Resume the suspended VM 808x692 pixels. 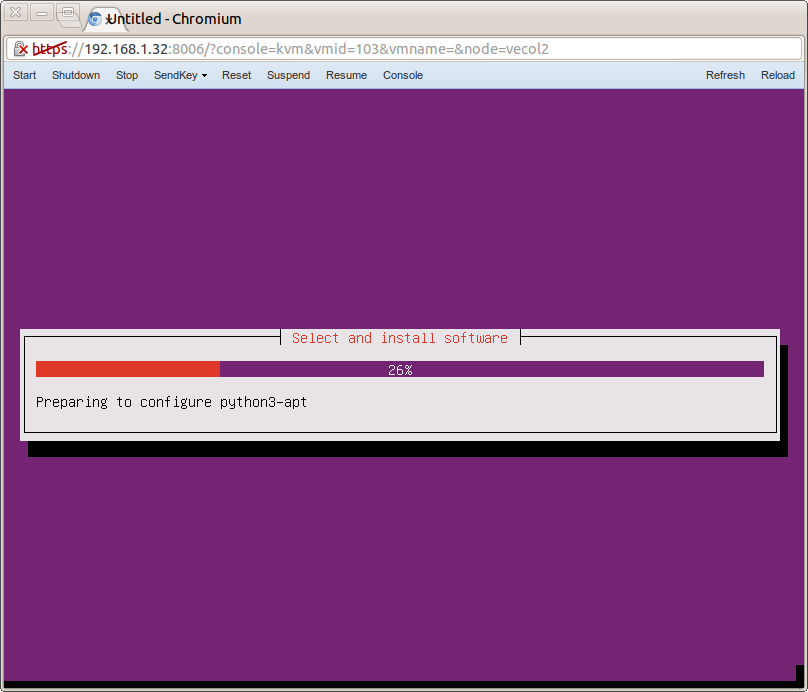tap(345, 75)
